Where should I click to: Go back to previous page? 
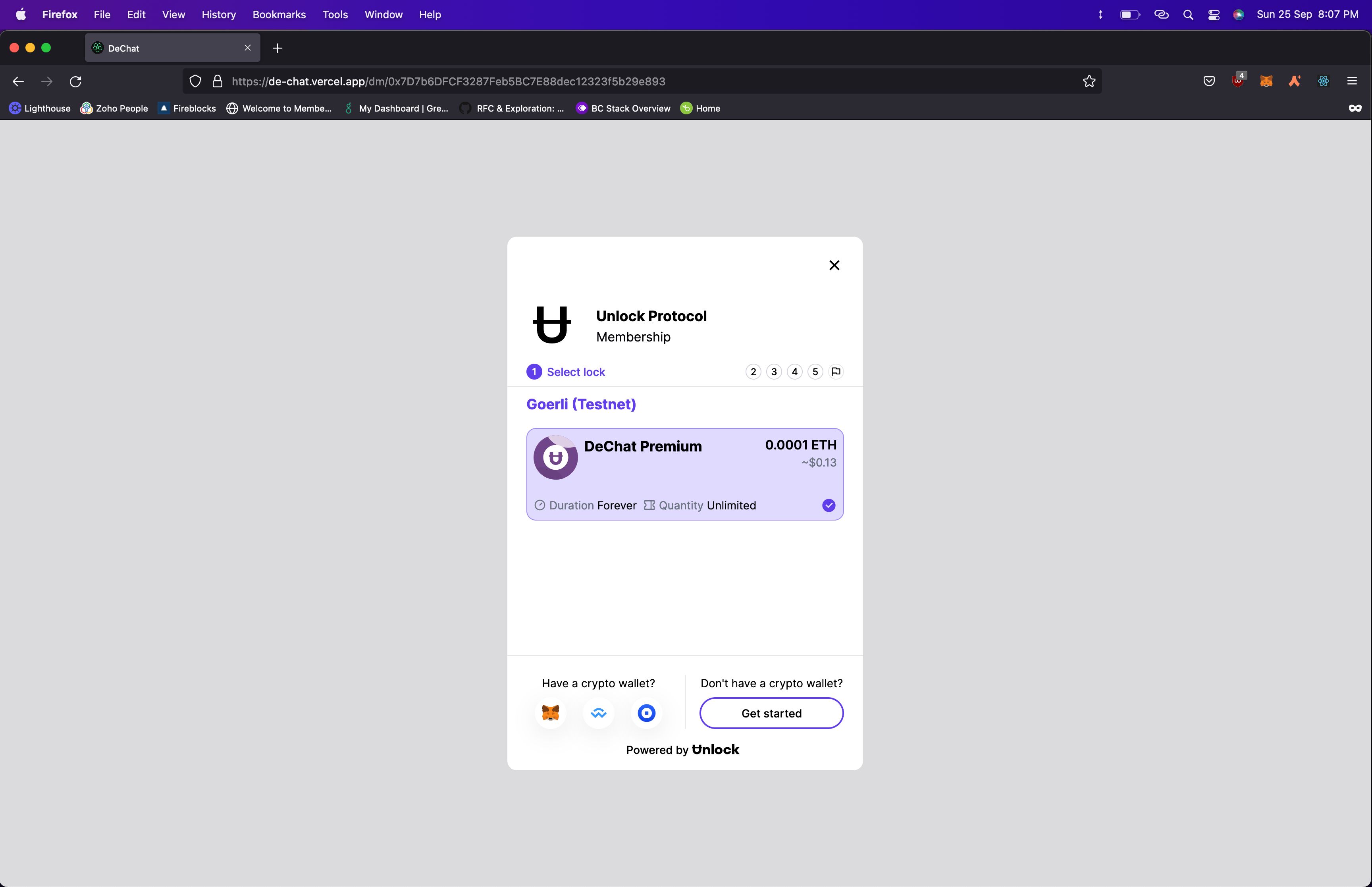18,81
